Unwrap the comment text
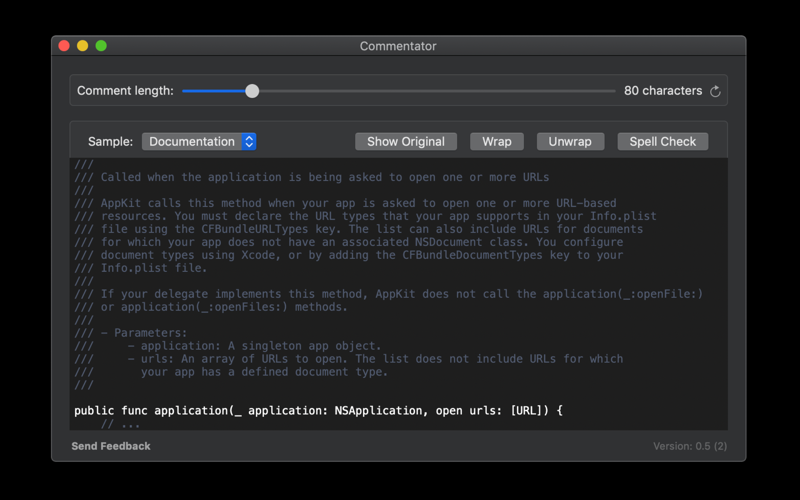Viewport: 800px width, 500px height. pos(570,141)
